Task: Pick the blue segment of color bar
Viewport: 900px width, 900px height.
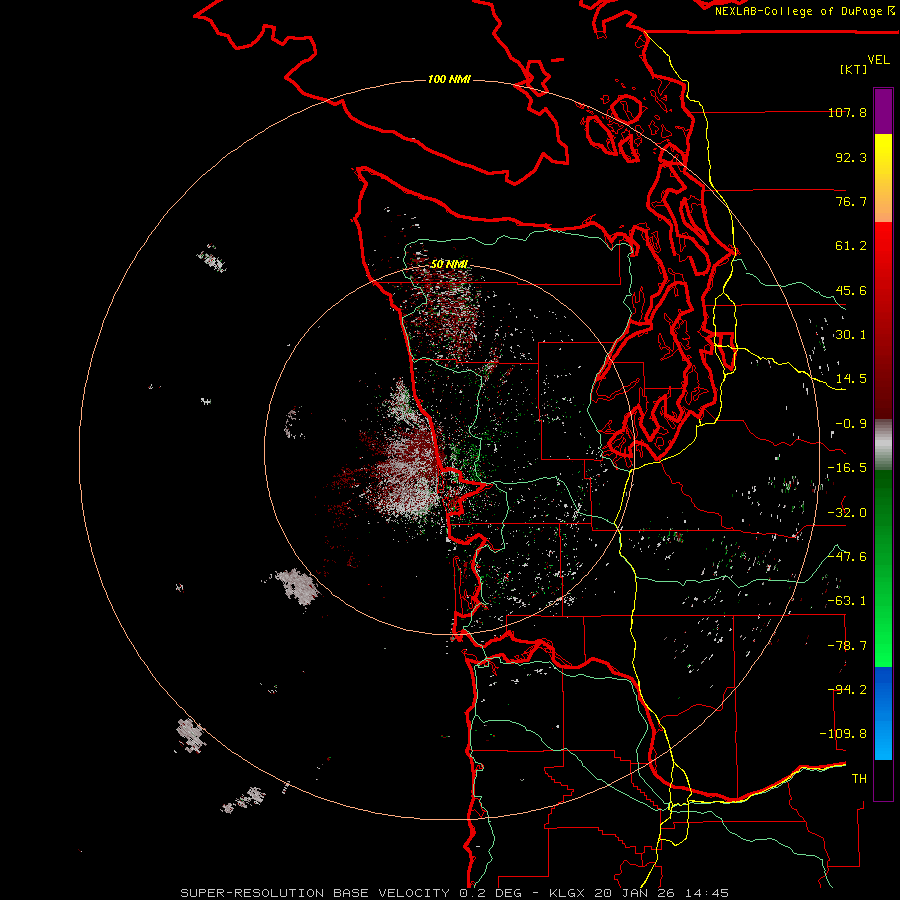Action: [x=883, y=713]
